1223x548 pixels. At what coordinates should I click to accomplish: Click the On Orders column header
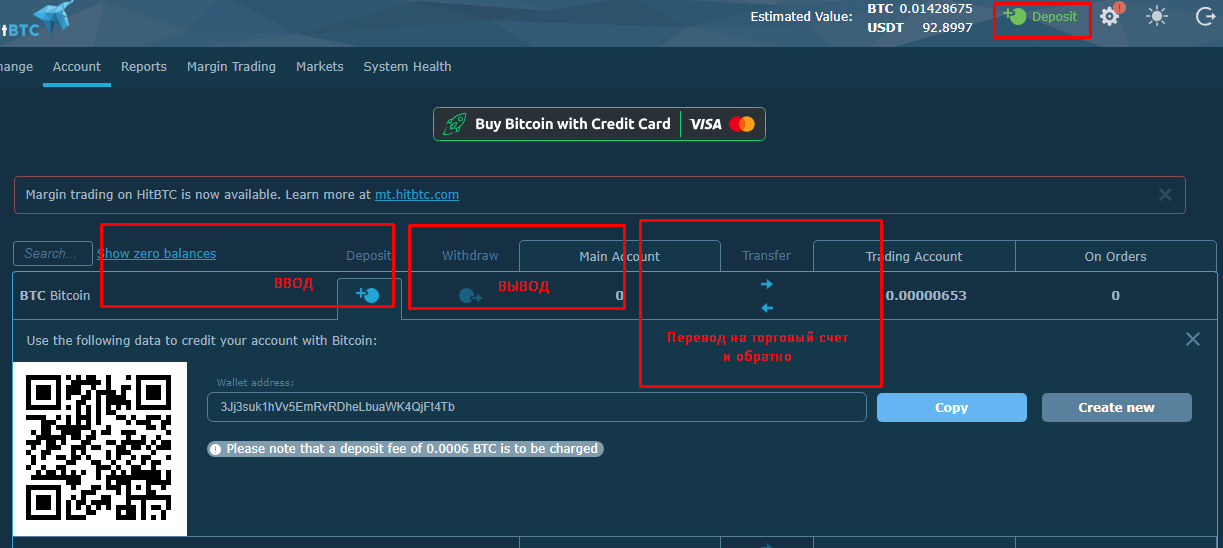(1116, 256)
